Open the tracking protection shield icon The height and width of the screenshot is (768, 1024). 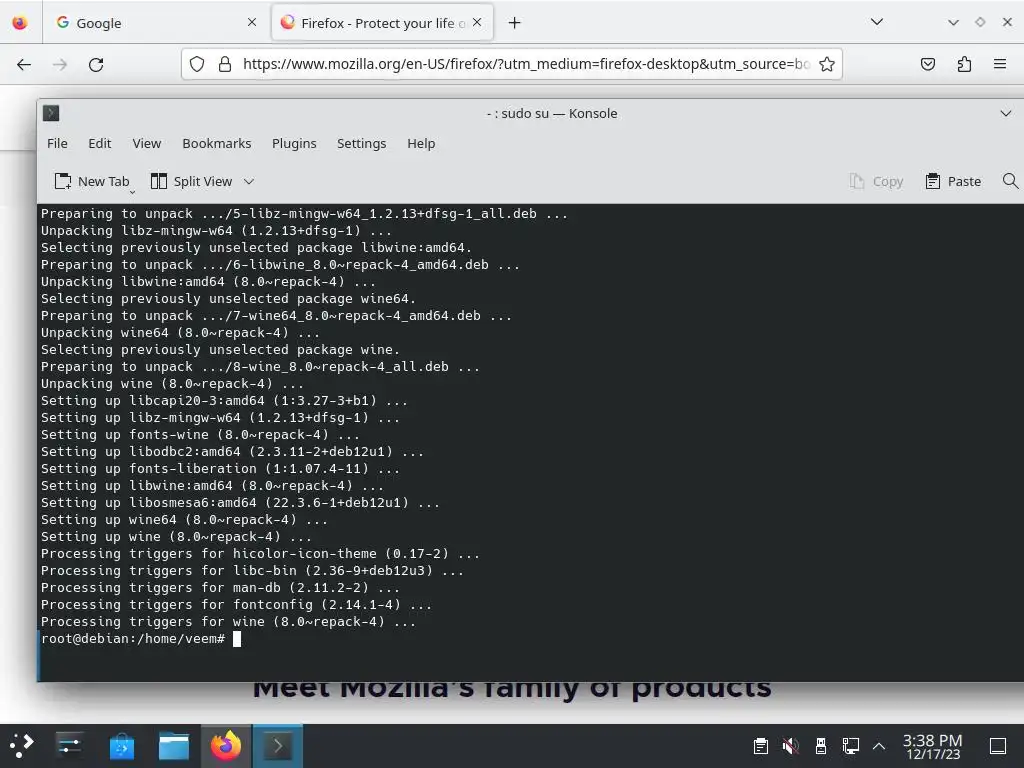coord(197,64)
